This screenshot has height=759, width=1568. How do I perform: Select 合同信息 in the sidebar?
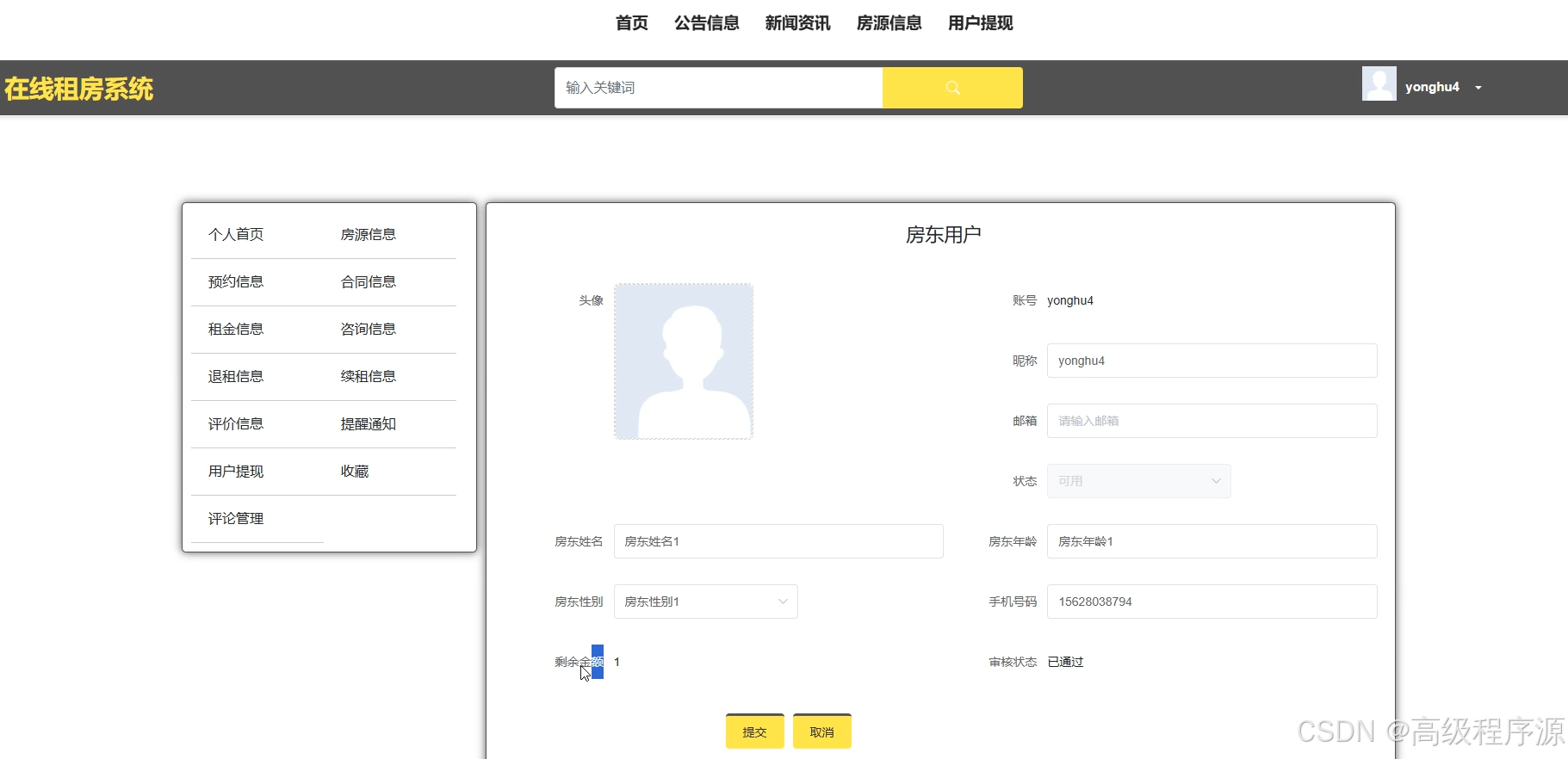tap(369, 282)
